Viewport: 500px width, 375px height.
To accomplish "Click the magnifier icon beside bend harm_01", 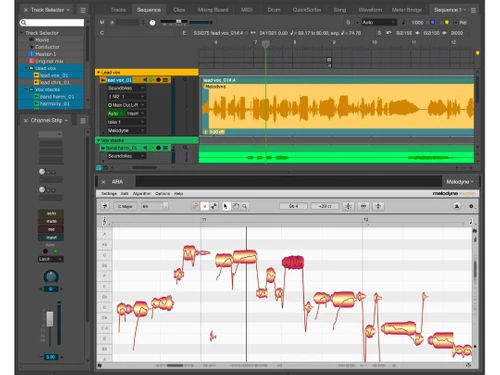I will 185,147.
